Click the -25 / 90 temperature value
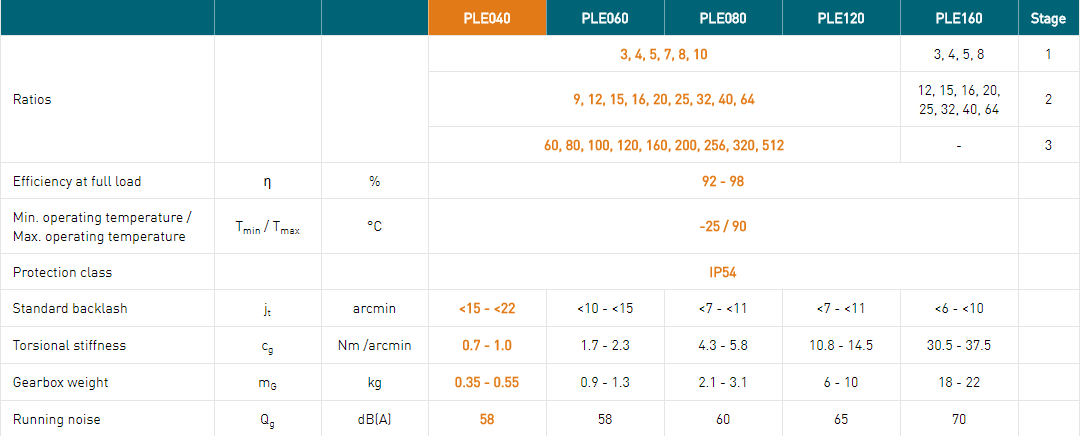 point(723,226)
